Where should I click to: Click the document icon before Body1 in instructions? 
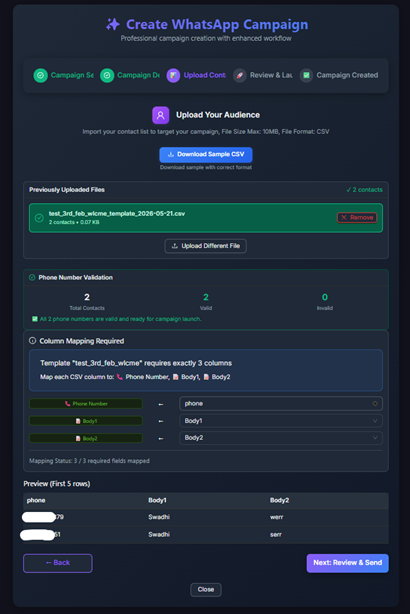point(175,377)
